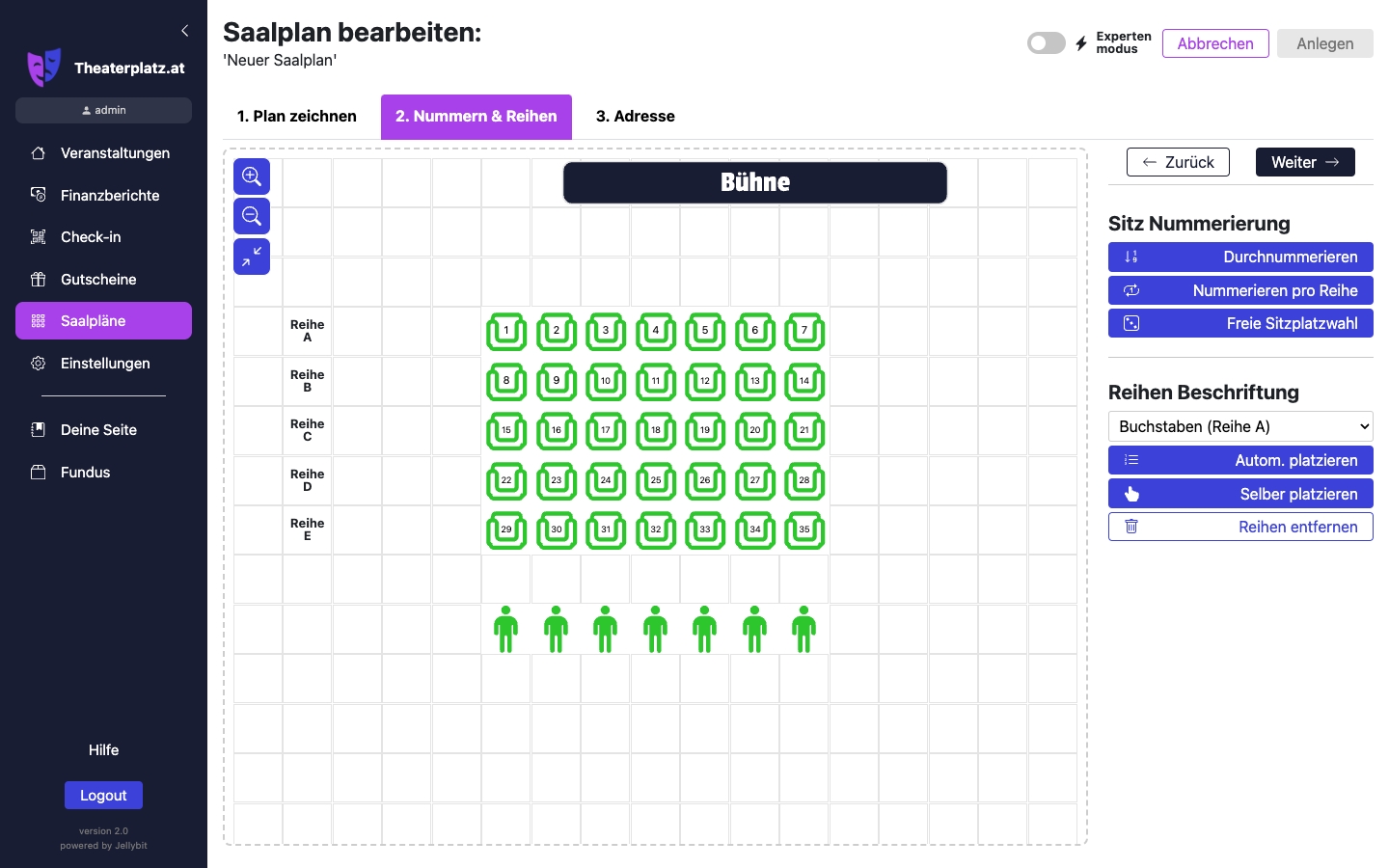Select the zoom-out magnifier tool
The image size is (1389, 868).
coord(252,216)
